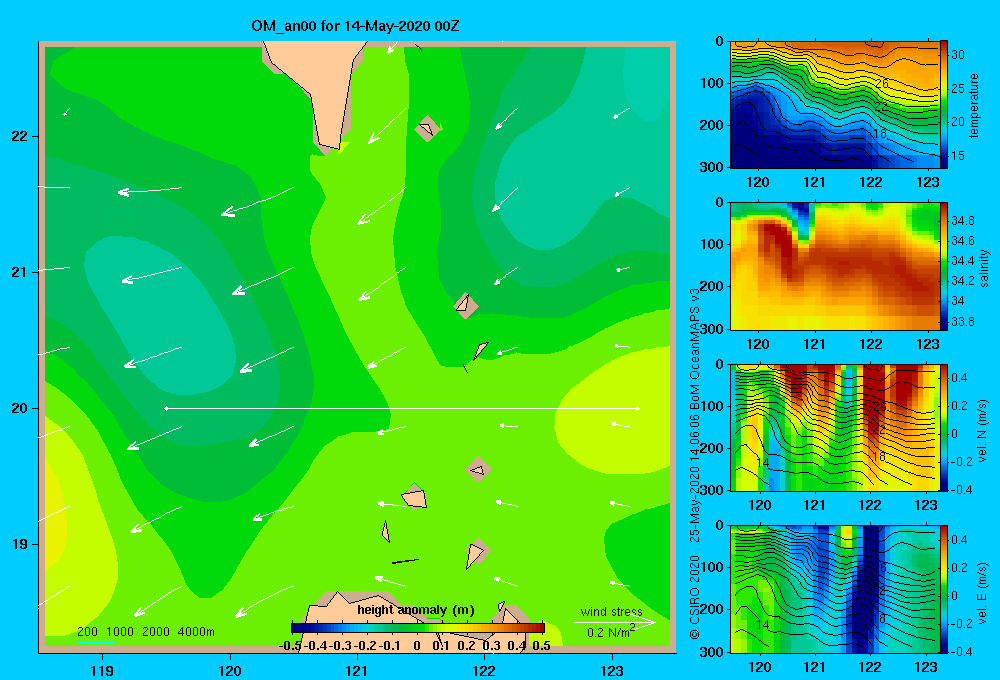The image size is (1000, 680).
Task: Click longitude label "119" on main map
Action: [102, 670]
